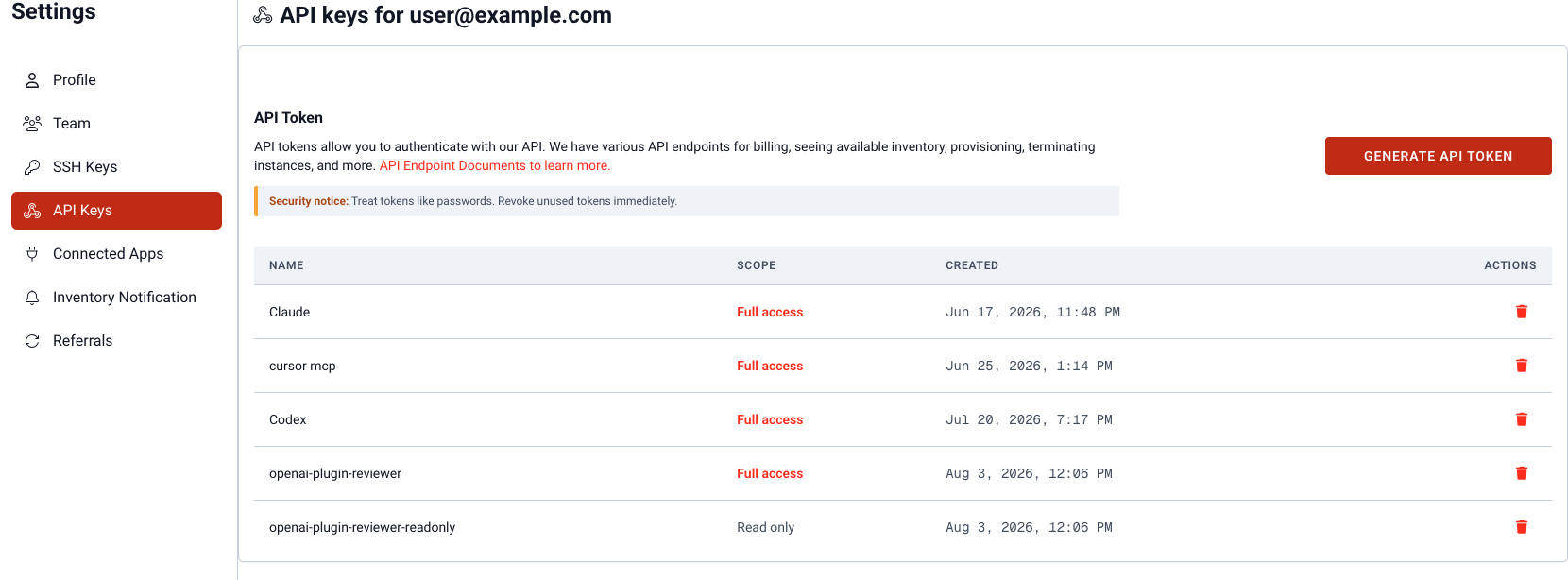Click Generate API Token button
Image resolution: width=1568 pixels, height=580 pixels.
coord(1438,156)
